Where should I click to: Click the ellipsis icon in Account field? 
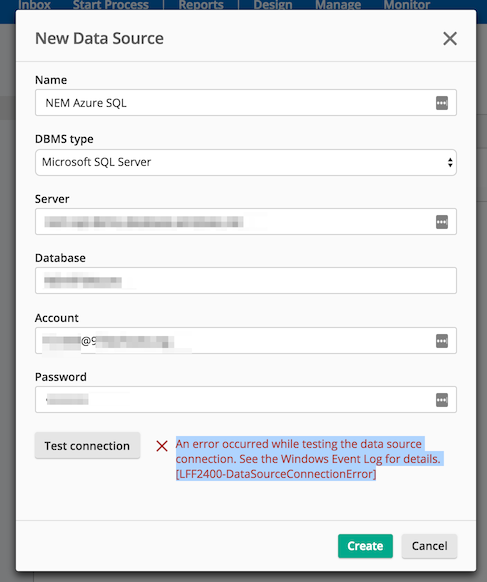click(441, 341)
